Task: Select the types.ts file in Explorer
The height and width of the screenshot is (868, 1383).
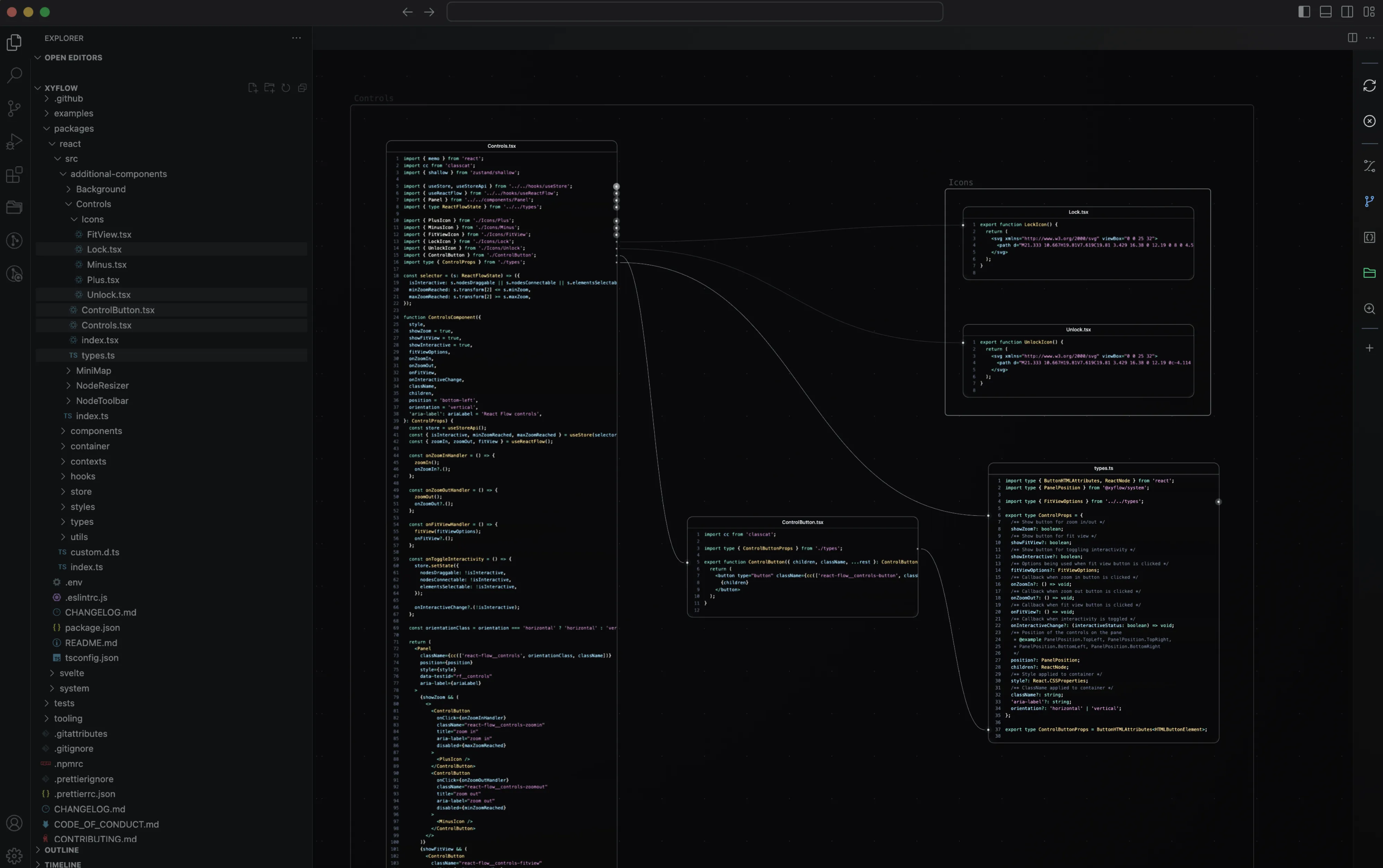Action: [x=97, y=355]
